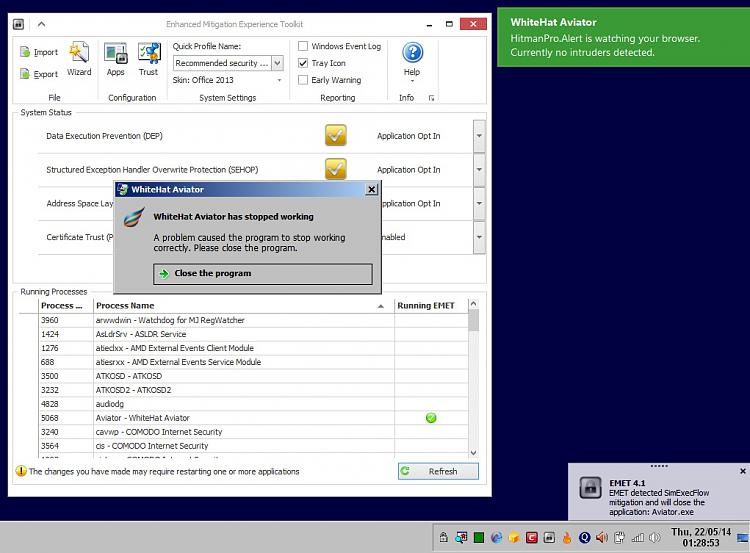Click the green square tray icon
This screenshot has height=553, width=750.
(x=478, y=538)
